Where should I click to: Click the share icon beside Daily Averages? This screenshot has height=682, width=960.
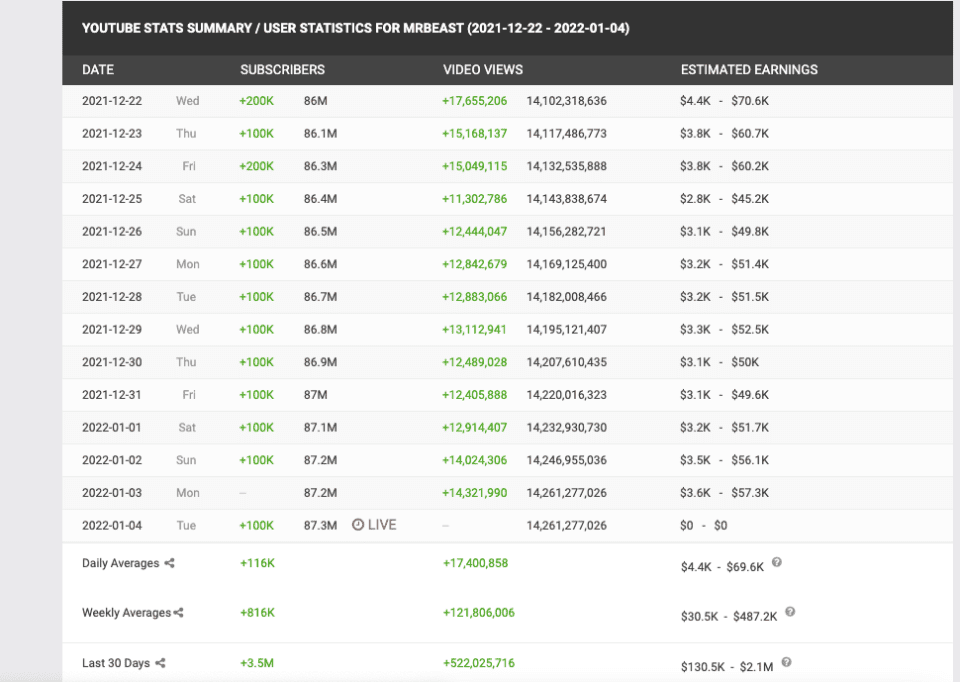tap(170, 563)
